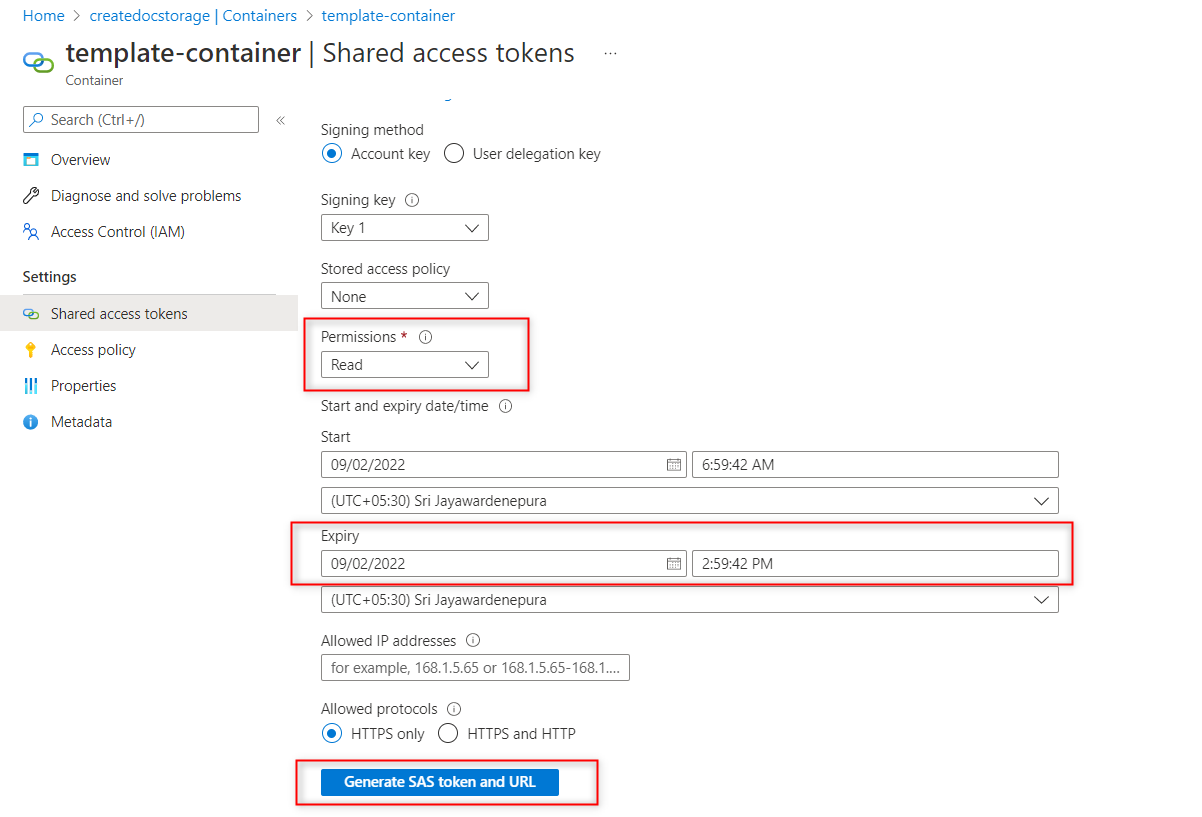Click the Allowed IP addresses info icon
1202x817 pixels.
click(473, 641)
